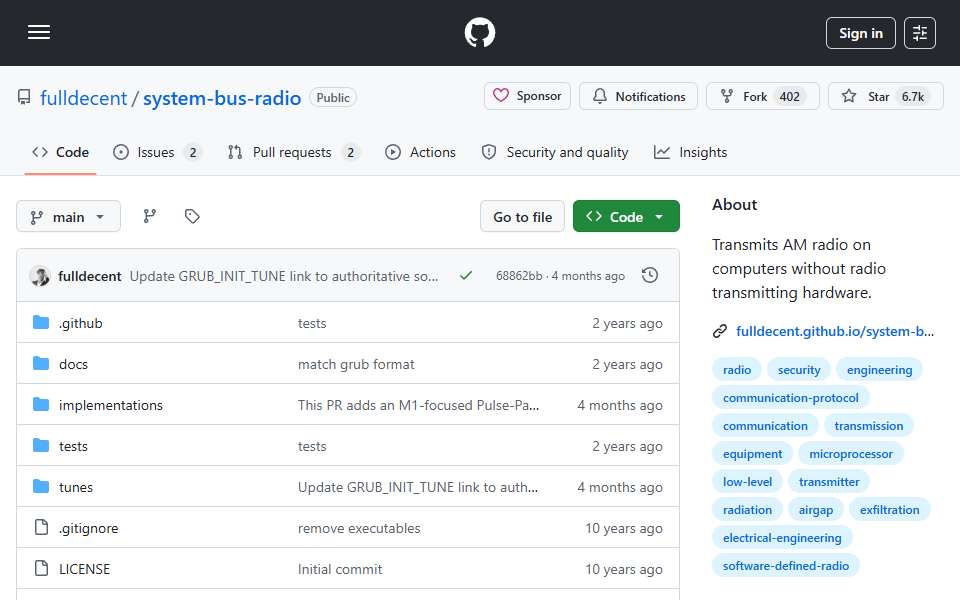Click the .github folder icon

(41, 323)
